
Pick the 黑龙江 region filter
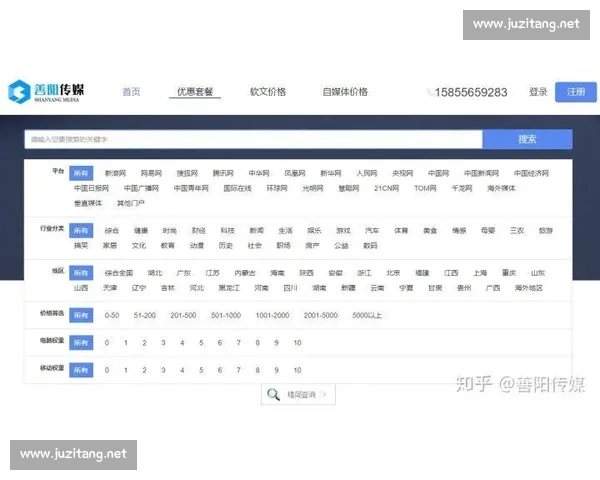229,288
